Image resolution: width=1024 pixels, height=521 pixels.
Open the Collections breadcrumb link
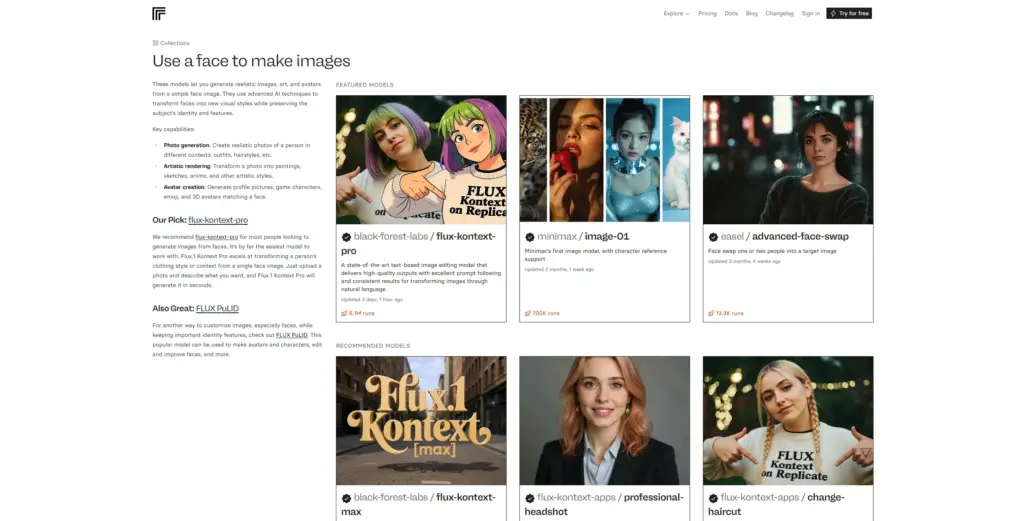[x=171, y=43]
